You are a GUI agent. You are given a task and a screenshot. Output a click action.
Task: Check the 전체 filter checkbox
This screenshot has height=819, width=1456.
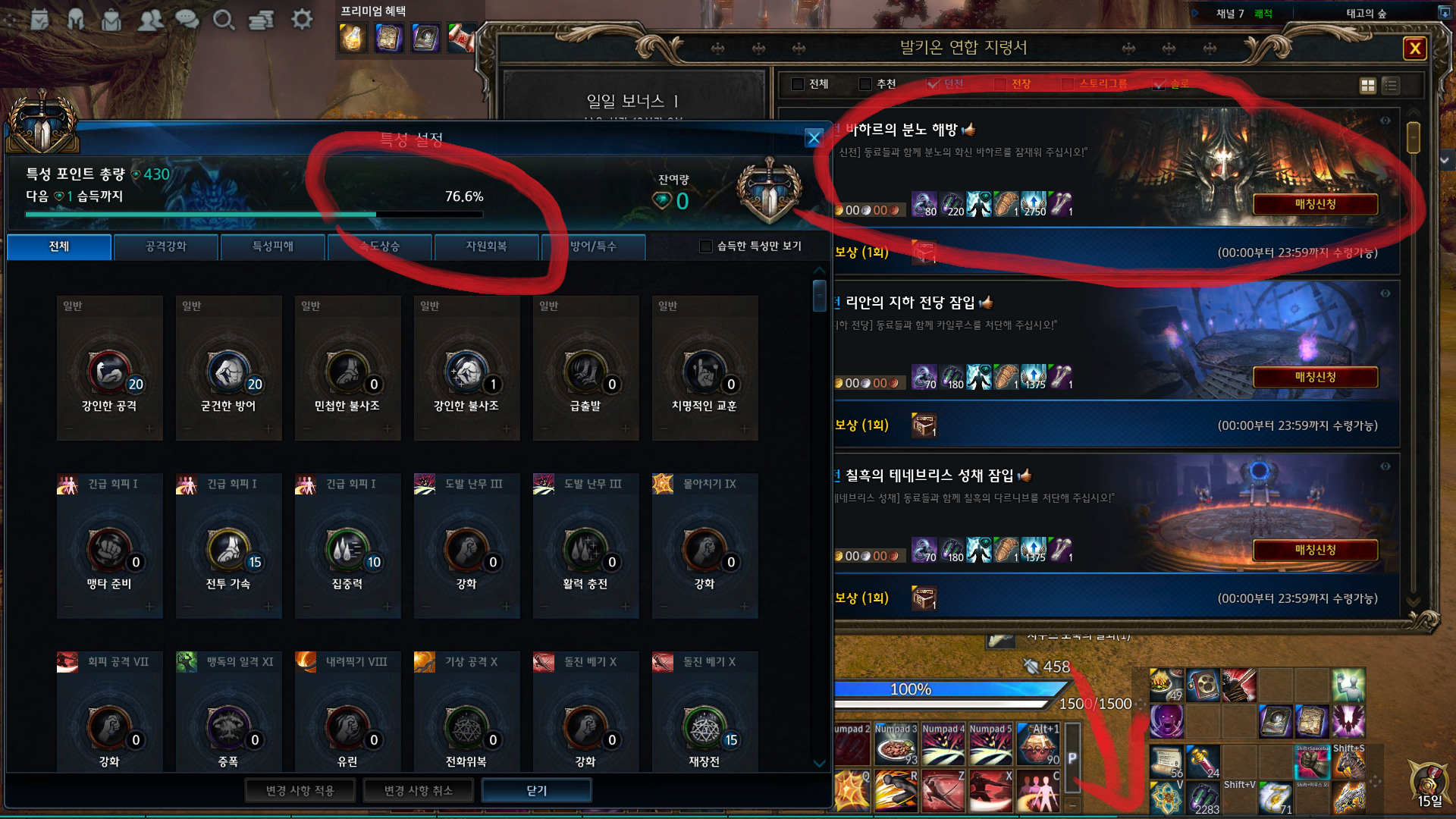pyautogui.click(x=797, y=84)
